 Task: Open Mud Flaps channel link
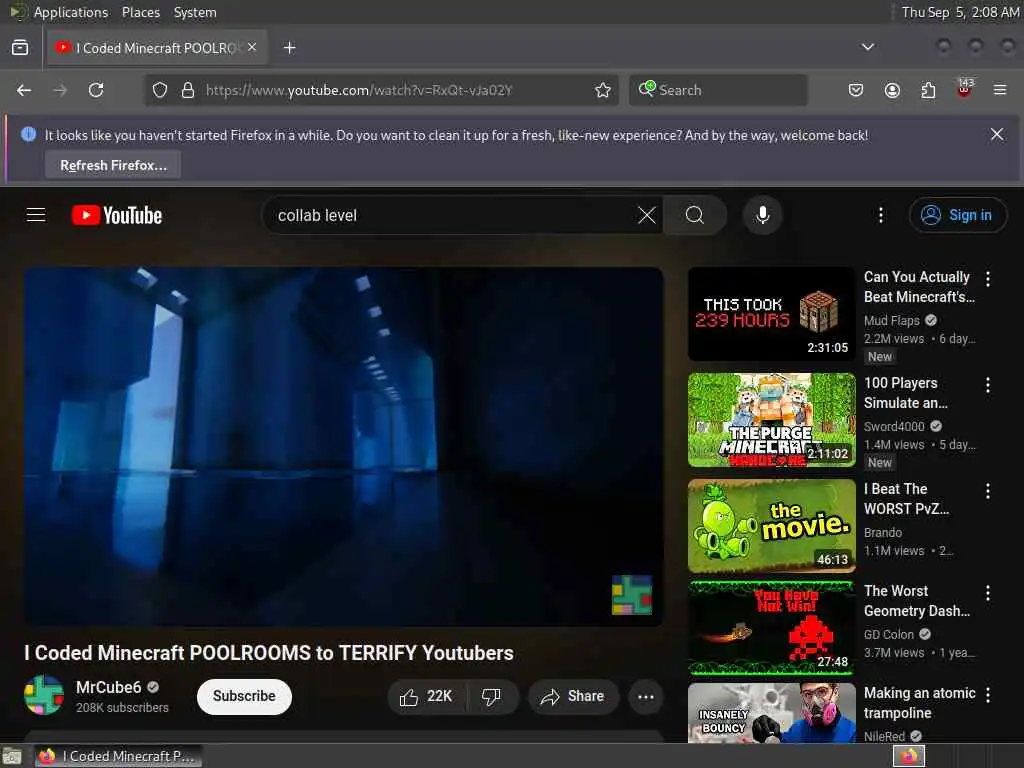tap(891, 321)
